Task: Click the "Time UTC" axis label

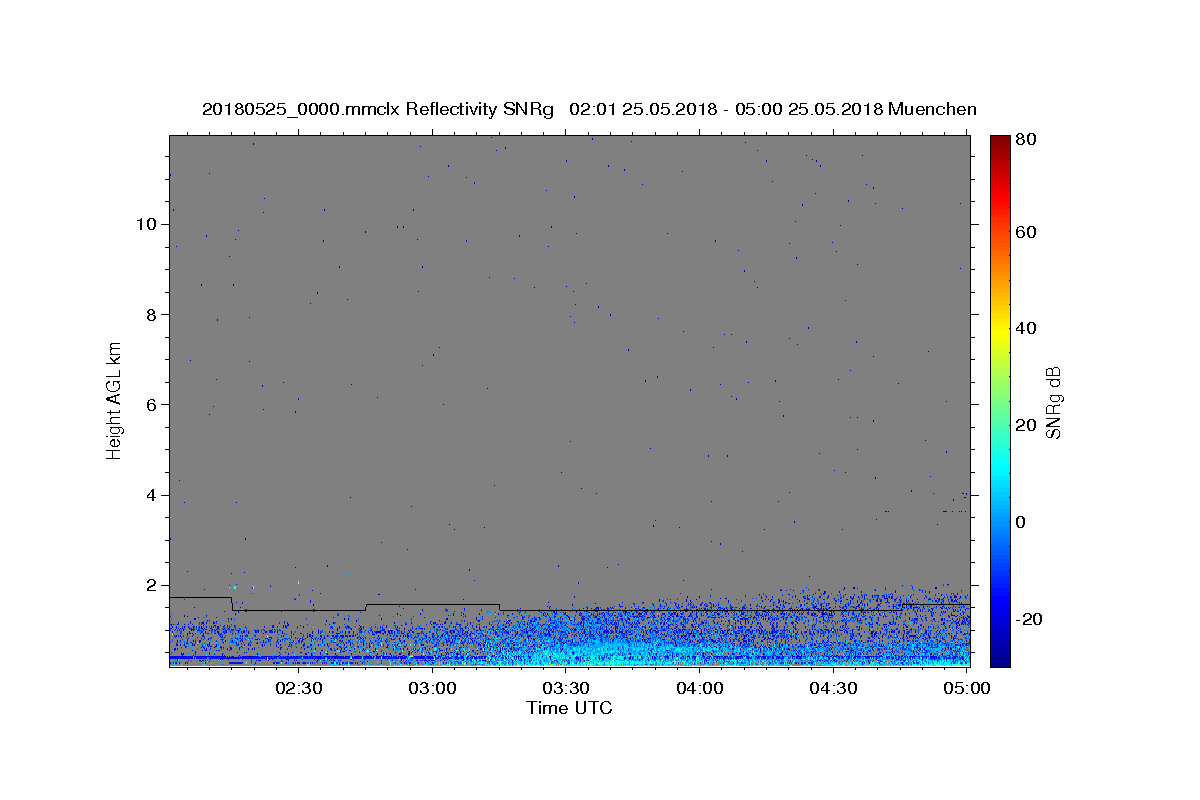Action: 569,708
